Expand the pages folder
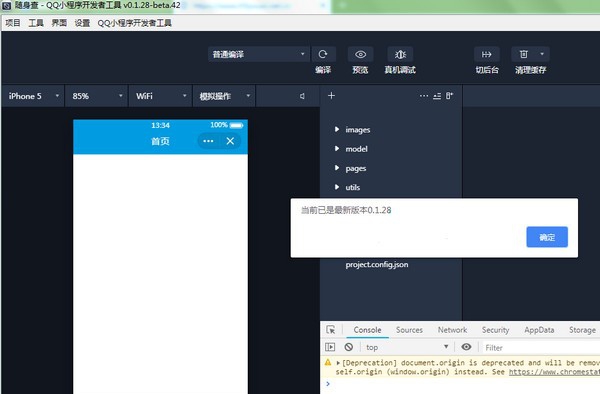This screenshot has width=600, height=394. point(337,168)
